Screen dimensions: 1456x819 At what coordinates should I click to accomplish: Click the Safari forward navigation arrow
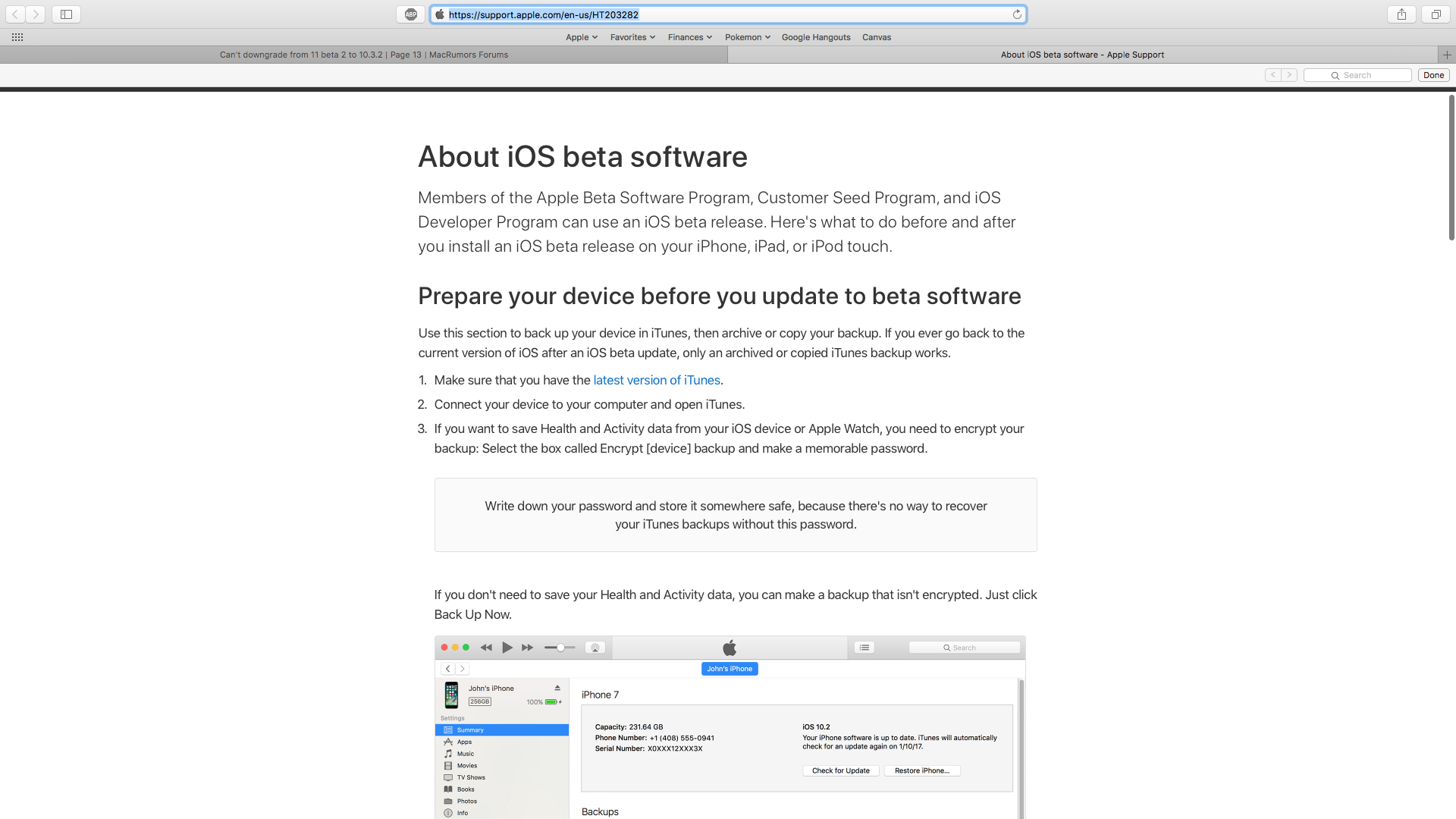point(35,14)
